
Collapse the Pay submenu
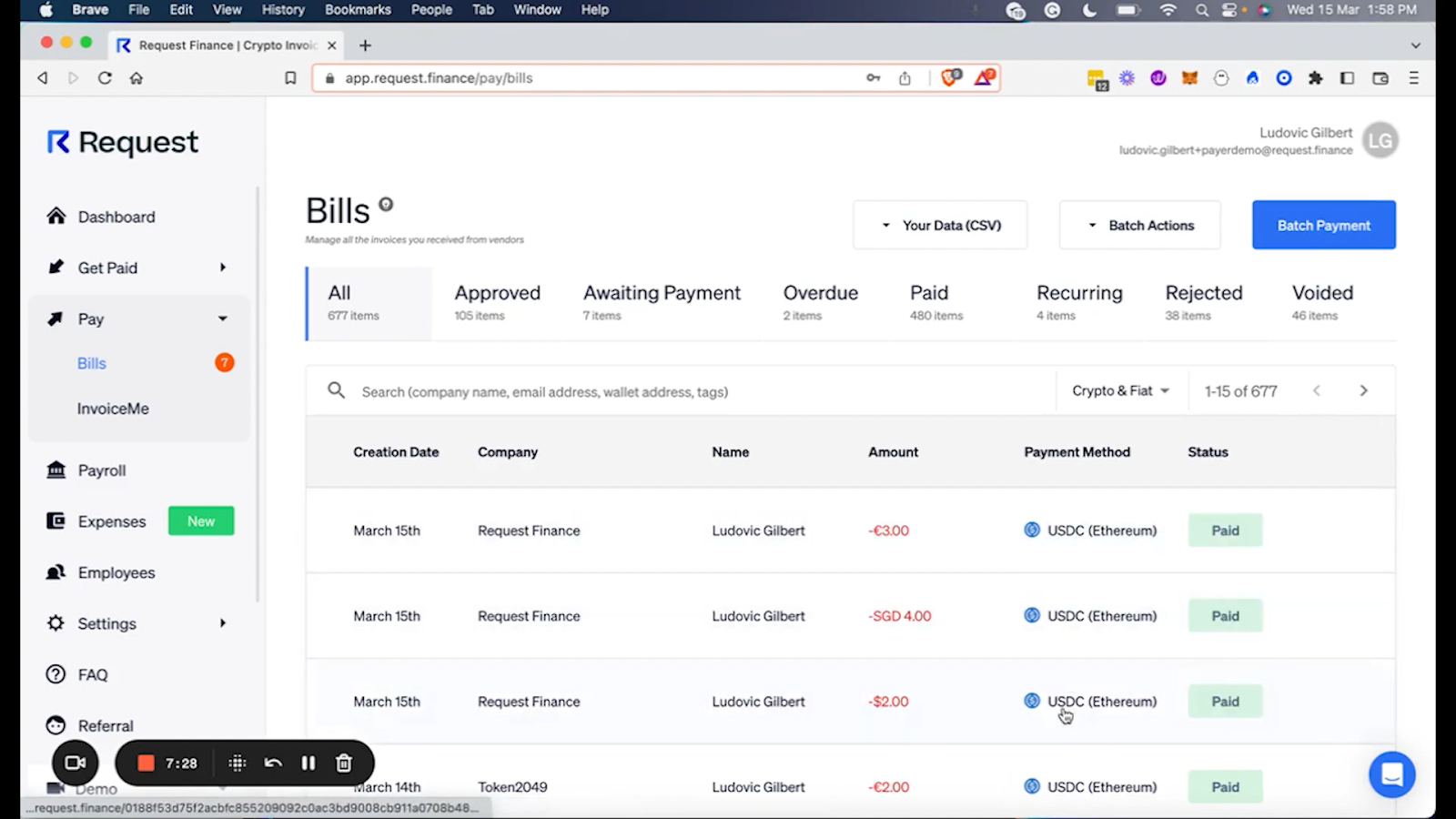223,318
